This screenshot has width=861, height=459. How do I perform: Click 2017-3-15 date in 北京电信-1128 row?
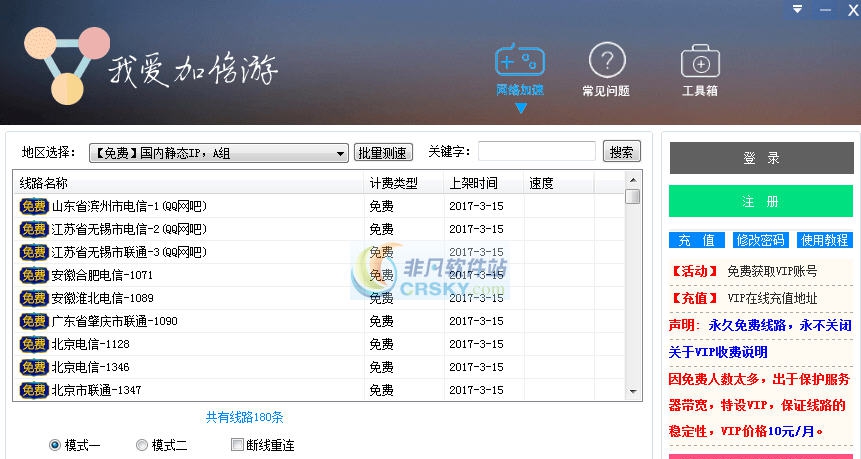(x=476, y=344)
